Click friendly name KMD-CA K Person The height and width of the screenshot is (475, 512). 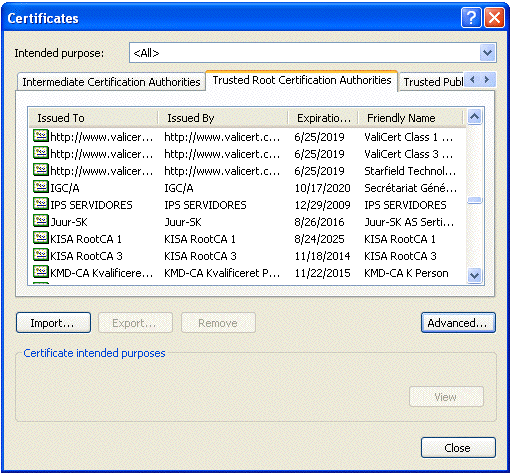[406, 273]
